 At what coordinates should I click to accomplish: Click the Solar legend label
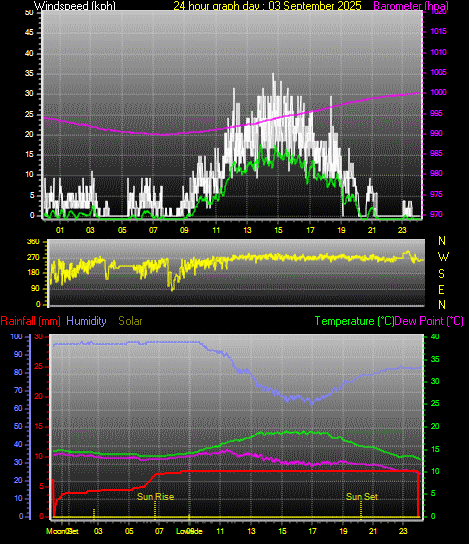point(130,321)
